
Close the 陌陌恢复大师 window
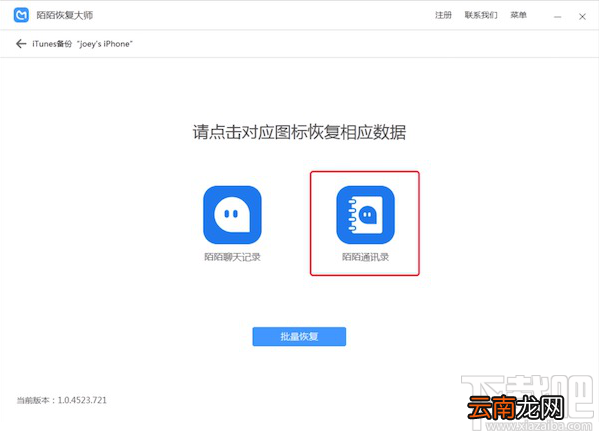(x=582, y=16)
